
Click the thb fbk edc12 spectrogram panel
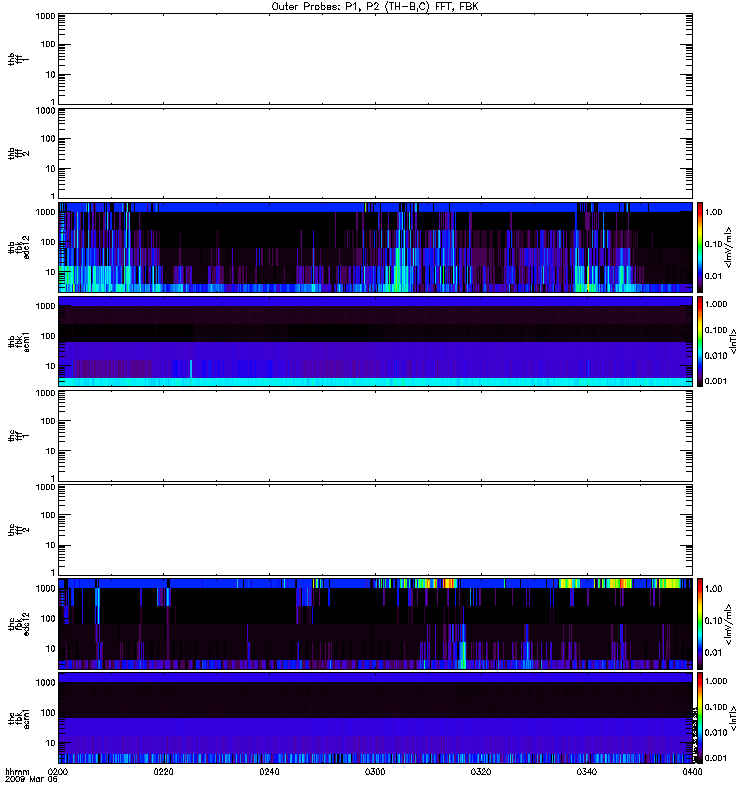375,247
